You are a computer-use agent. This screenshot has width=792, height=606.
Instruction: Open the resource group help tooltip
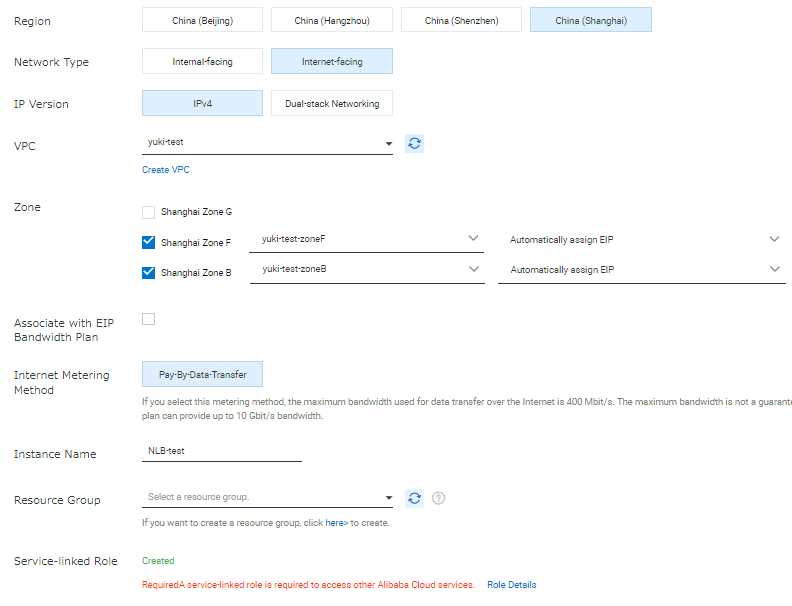[438, 498]
